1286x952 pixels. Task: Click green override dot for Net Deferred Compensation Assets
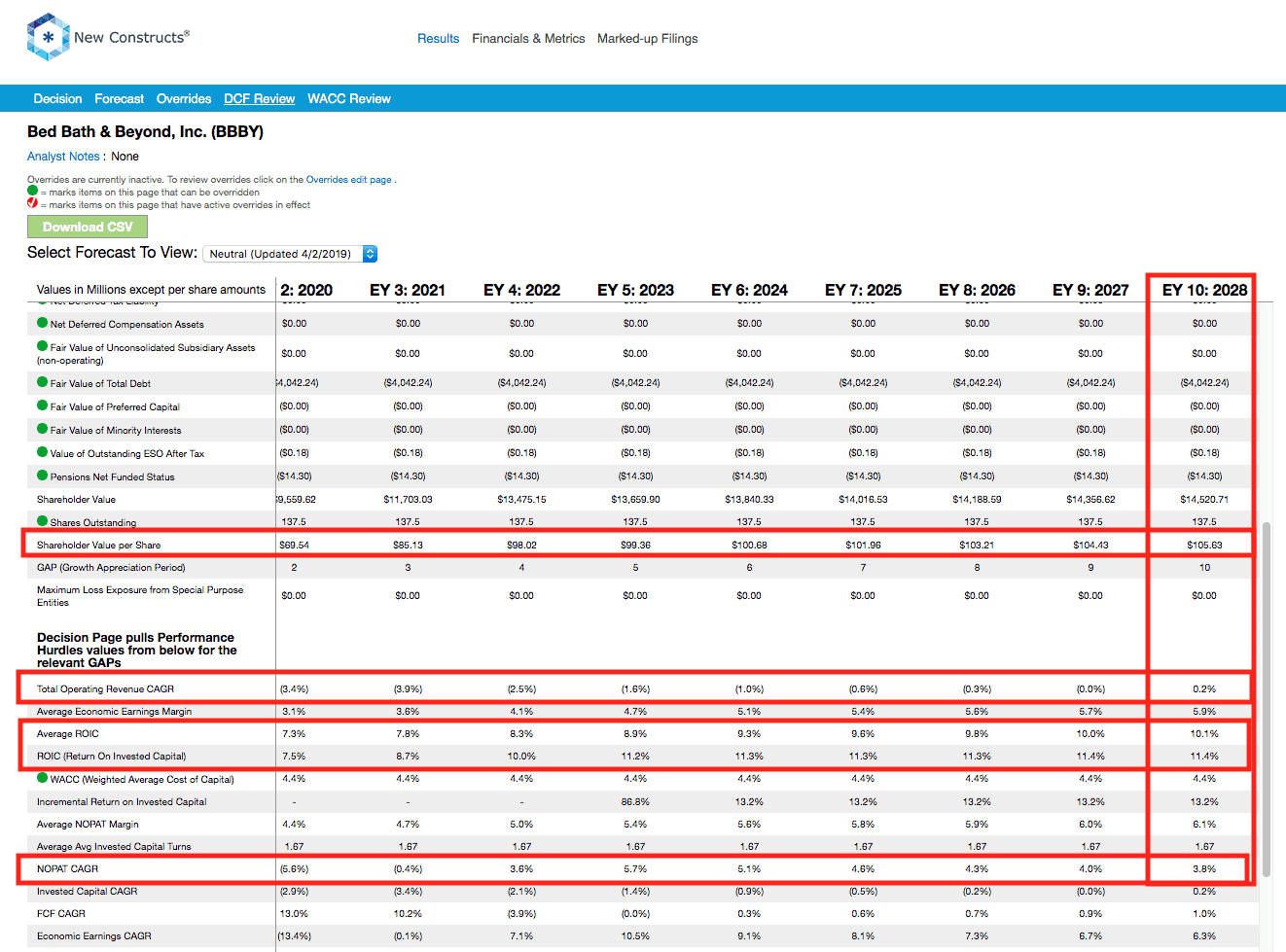(x=42, y=323)
